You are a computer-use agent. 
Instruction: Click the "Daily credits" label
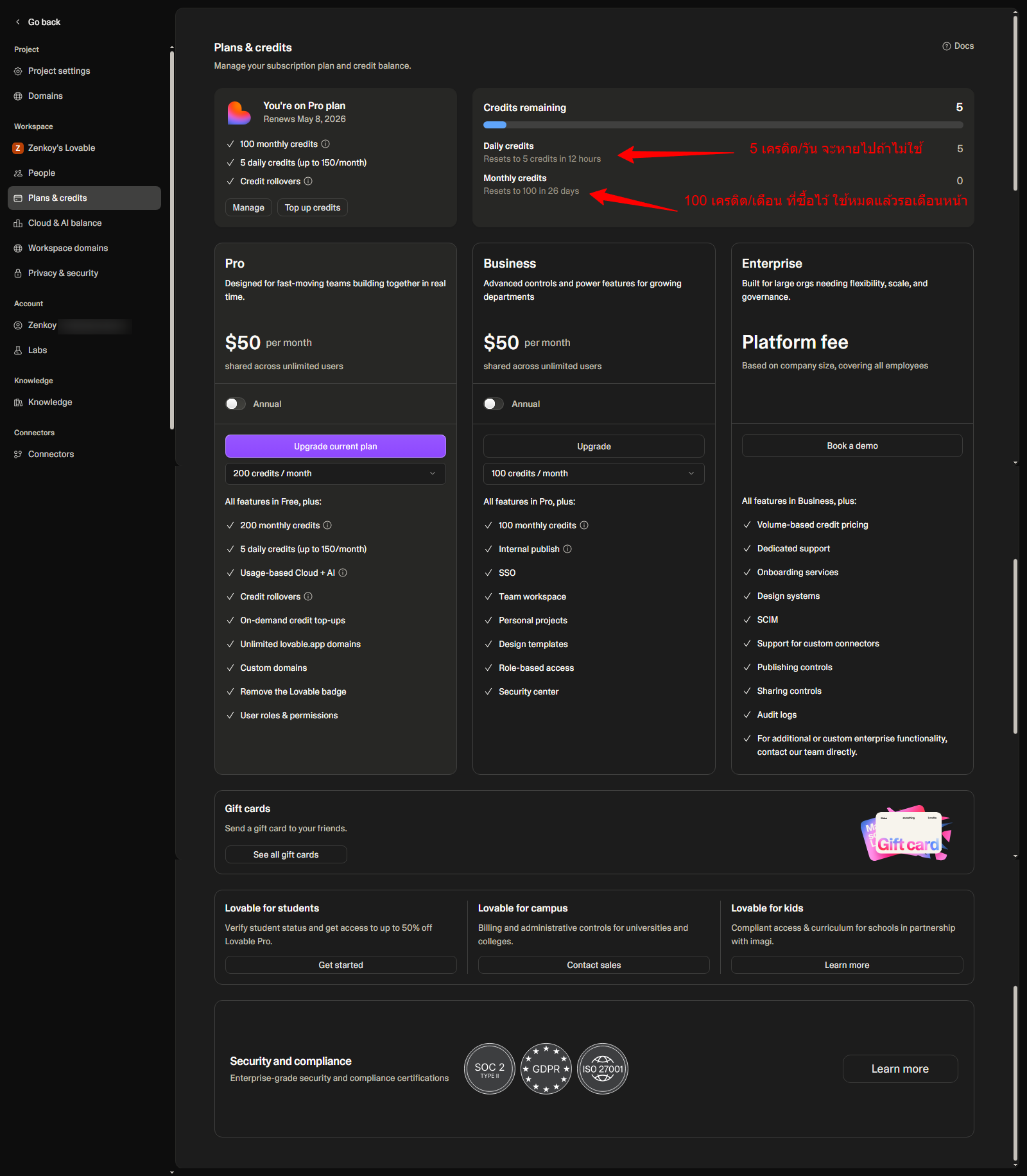tap(508, 146)
